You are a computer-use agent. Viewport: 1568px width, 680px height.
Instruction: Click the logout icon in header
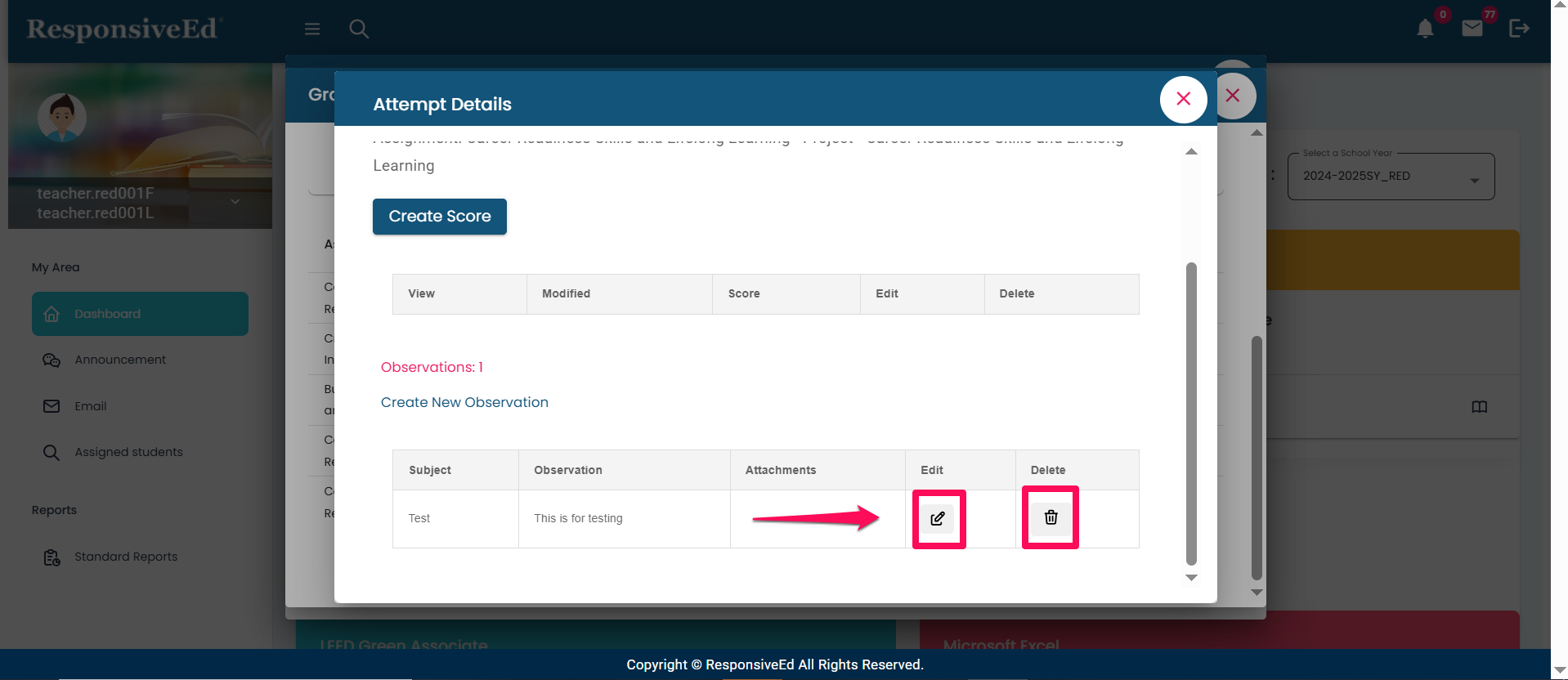coord(1519,29)
